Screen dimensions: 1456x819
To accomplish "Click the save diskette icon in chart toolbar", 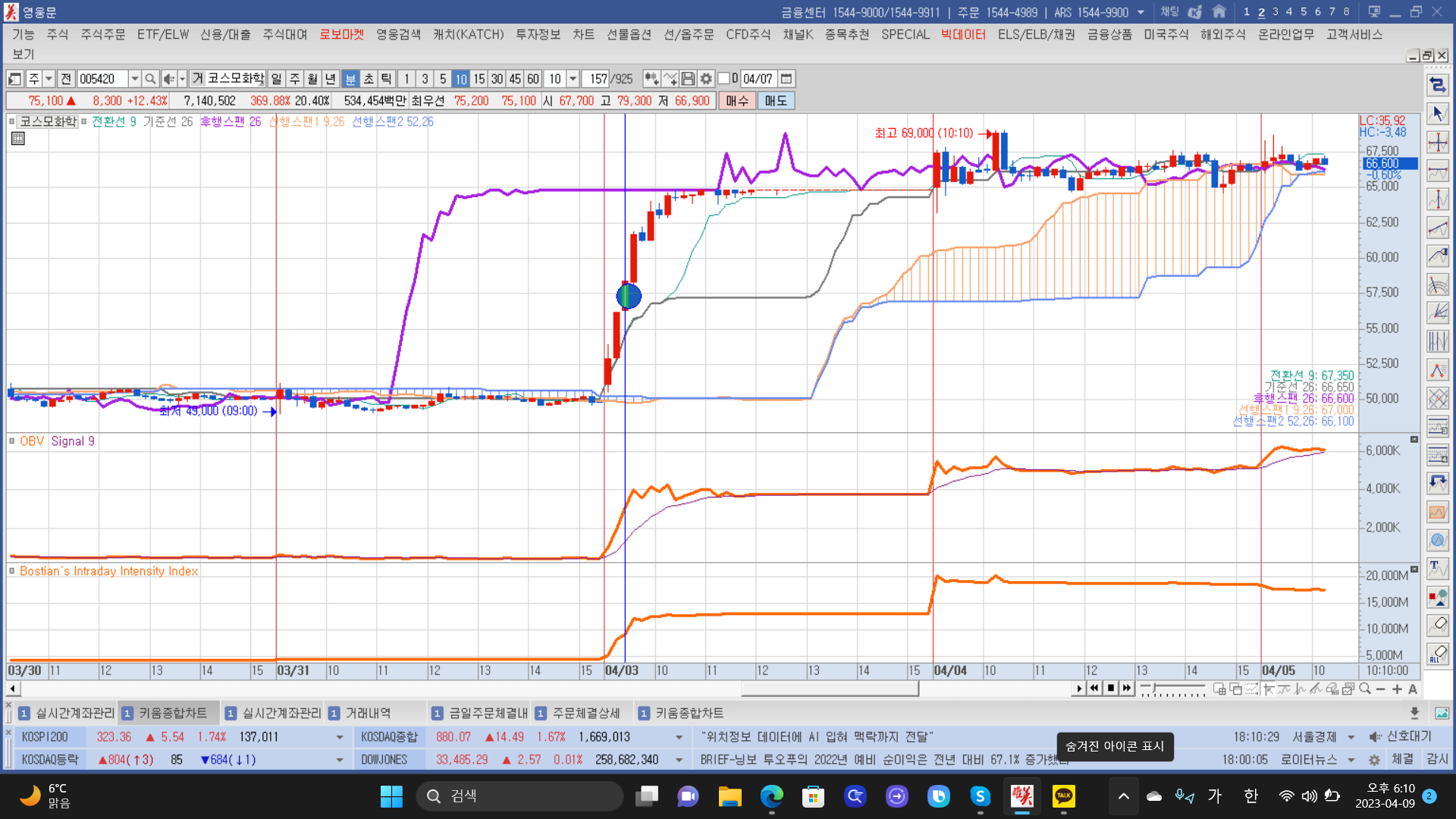I will point(688,79).
